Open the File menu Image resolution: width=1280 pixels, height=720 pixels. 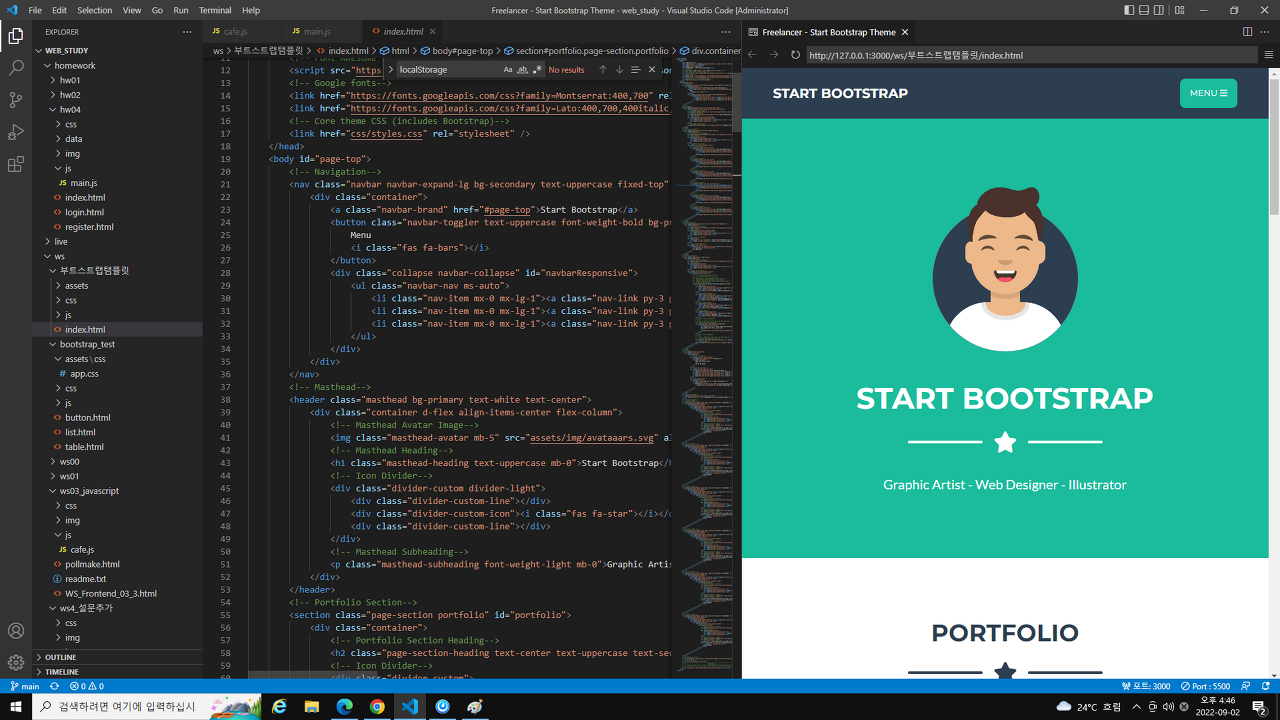pyautogui.click(x=35, y=10)
